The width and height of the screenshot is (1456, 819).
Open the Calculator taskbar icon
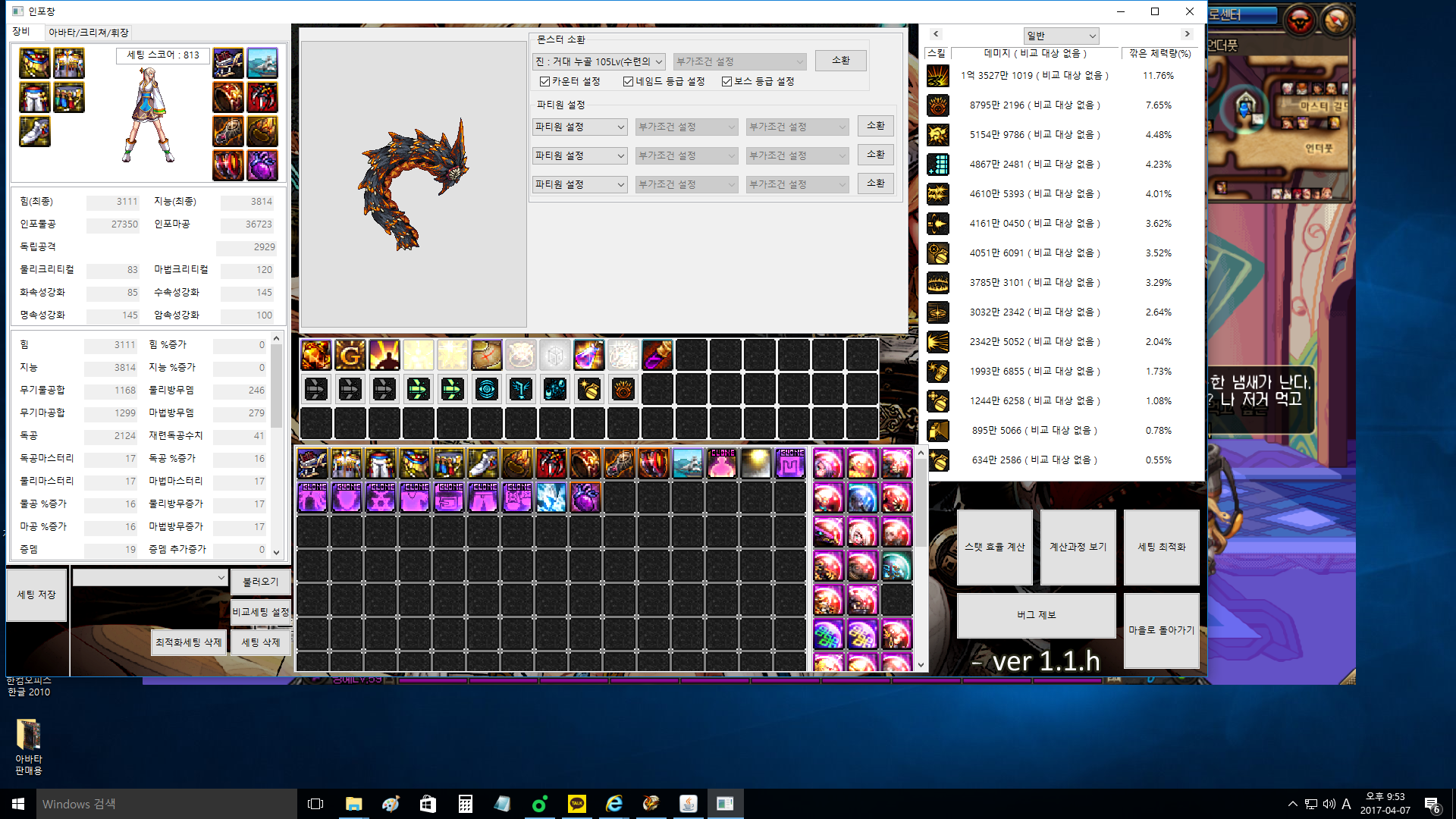pos(465,804)
